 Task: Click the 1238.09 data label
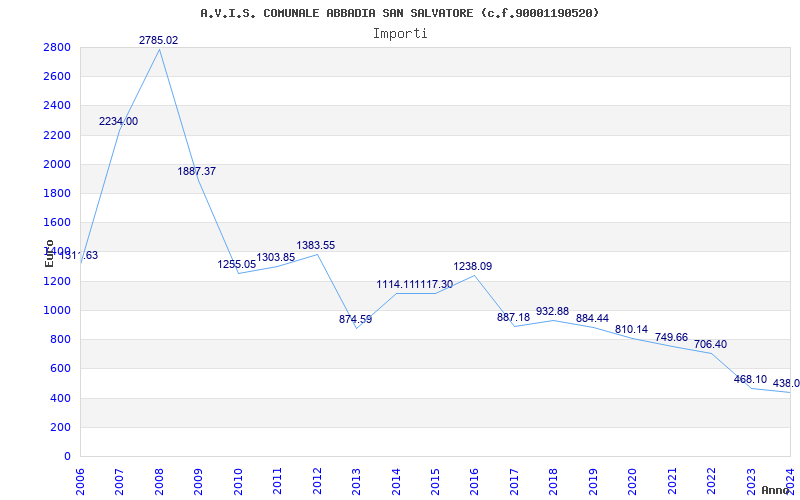[473, 266]
